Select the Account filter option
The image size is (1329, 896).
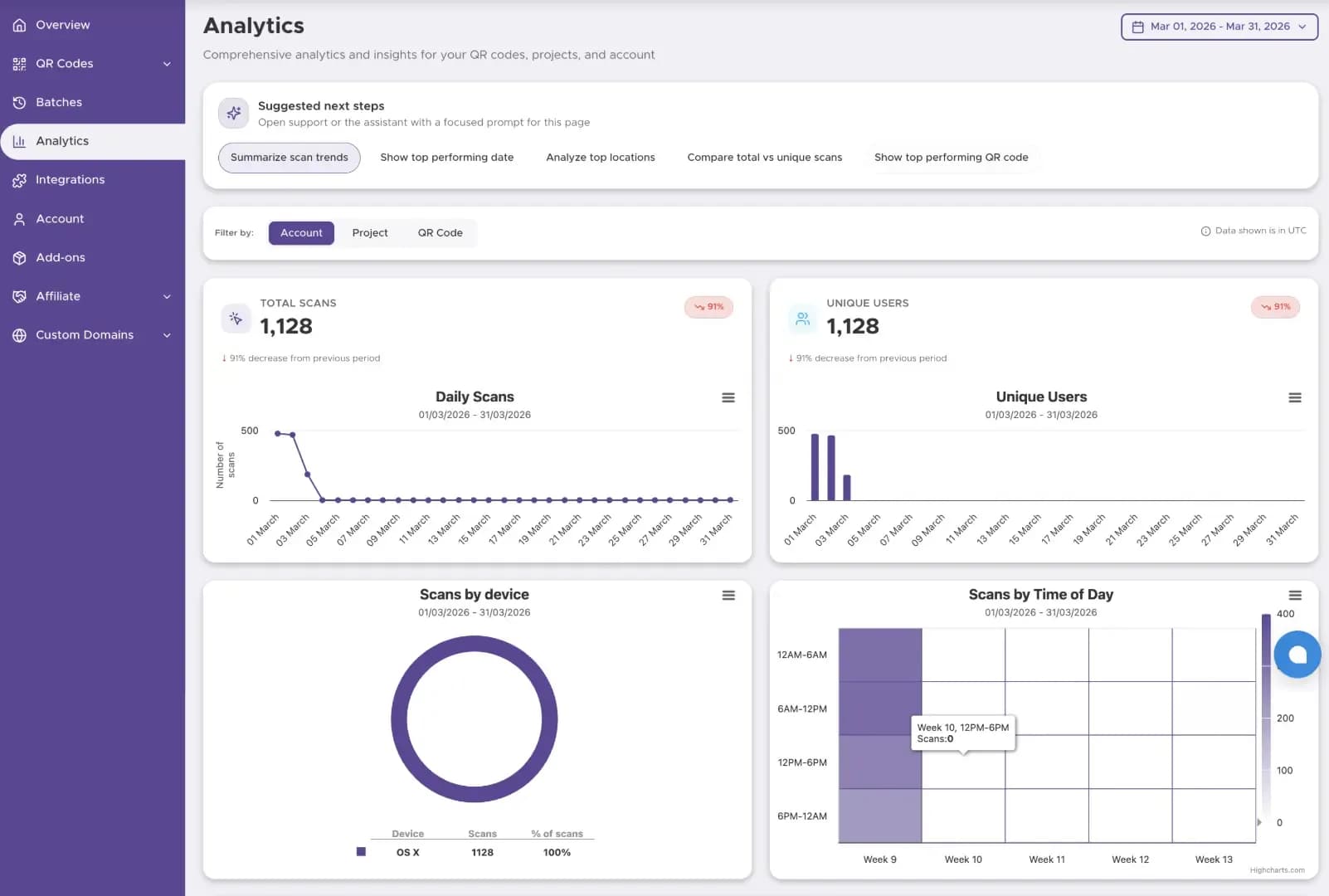pyautogui.click(x=301, y=233)
